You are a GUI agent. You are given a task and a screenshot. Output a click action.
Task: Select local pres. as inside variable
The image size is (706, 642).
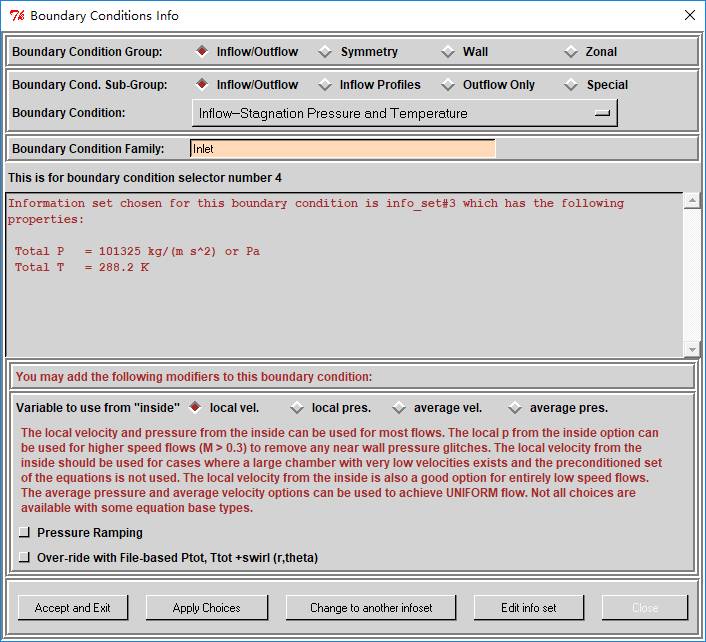pyautogui.click(x=297, y=407)
